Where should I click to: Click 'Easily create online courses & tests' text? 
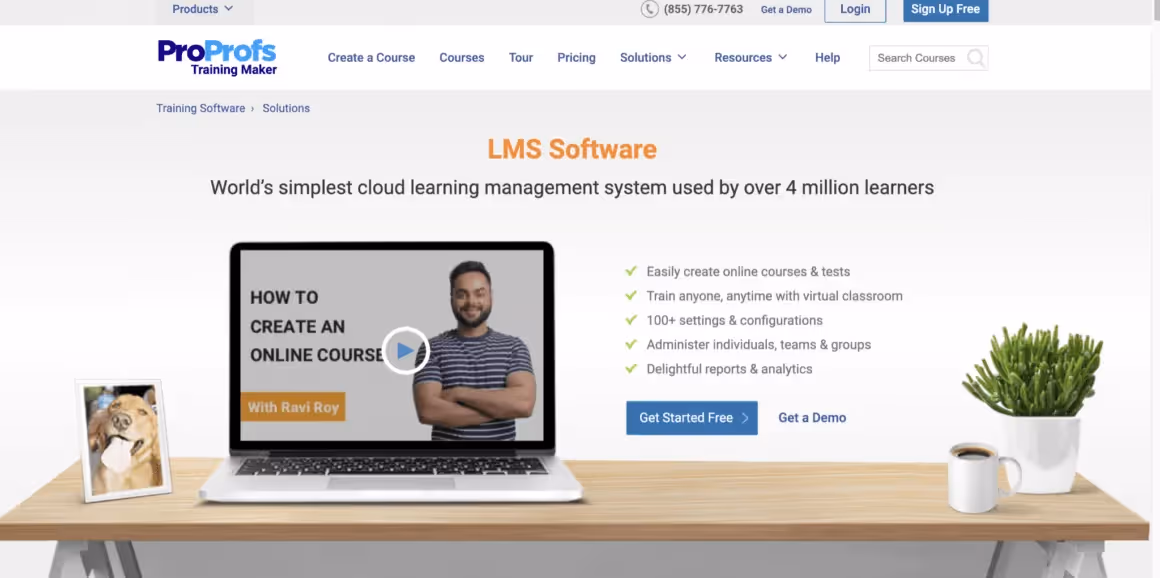click(x=748, y=272)
